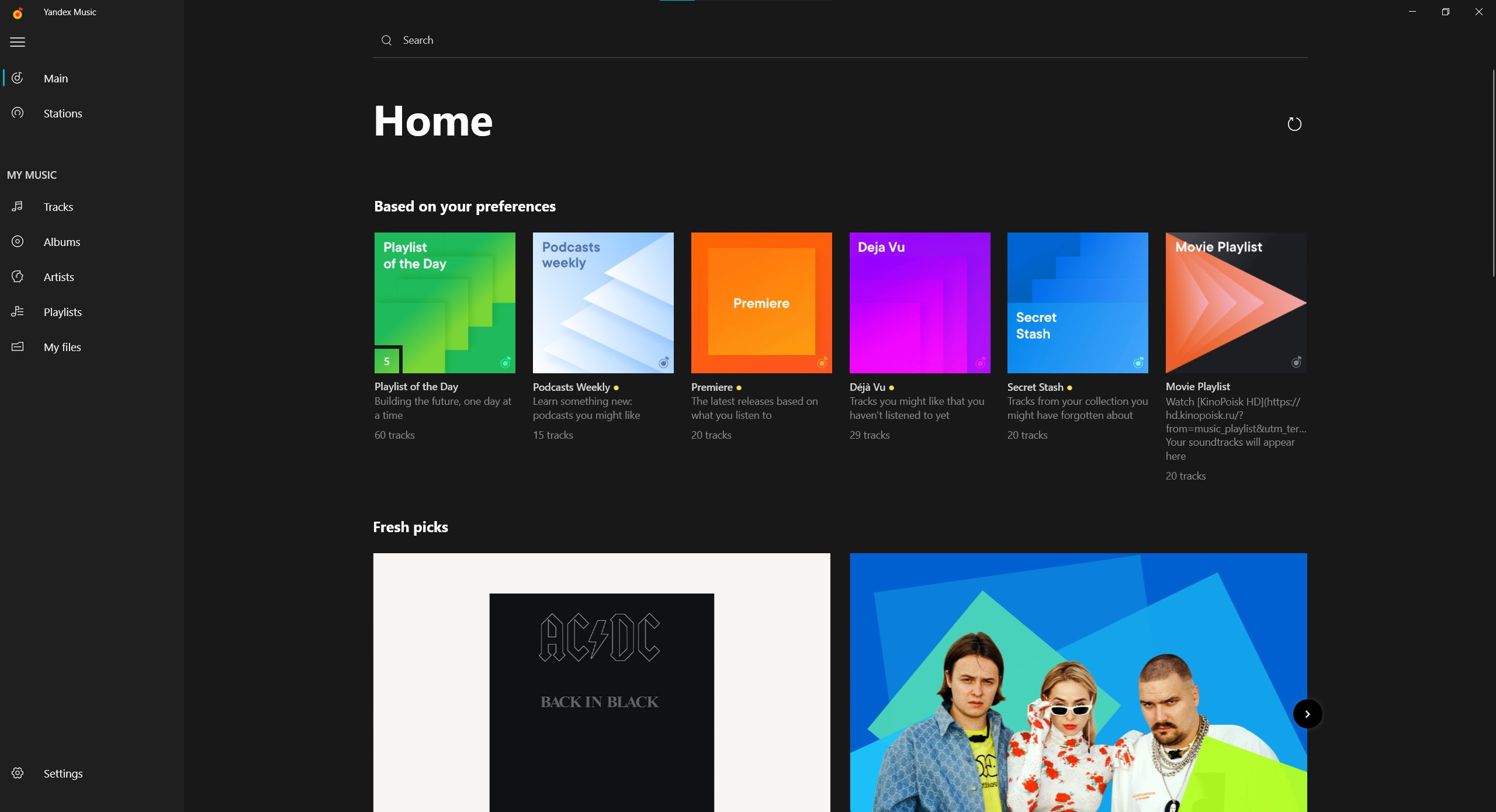1496x812 pixels.
Task: Click the "Fresh picks" heading
Action: [x=410, y=527]
